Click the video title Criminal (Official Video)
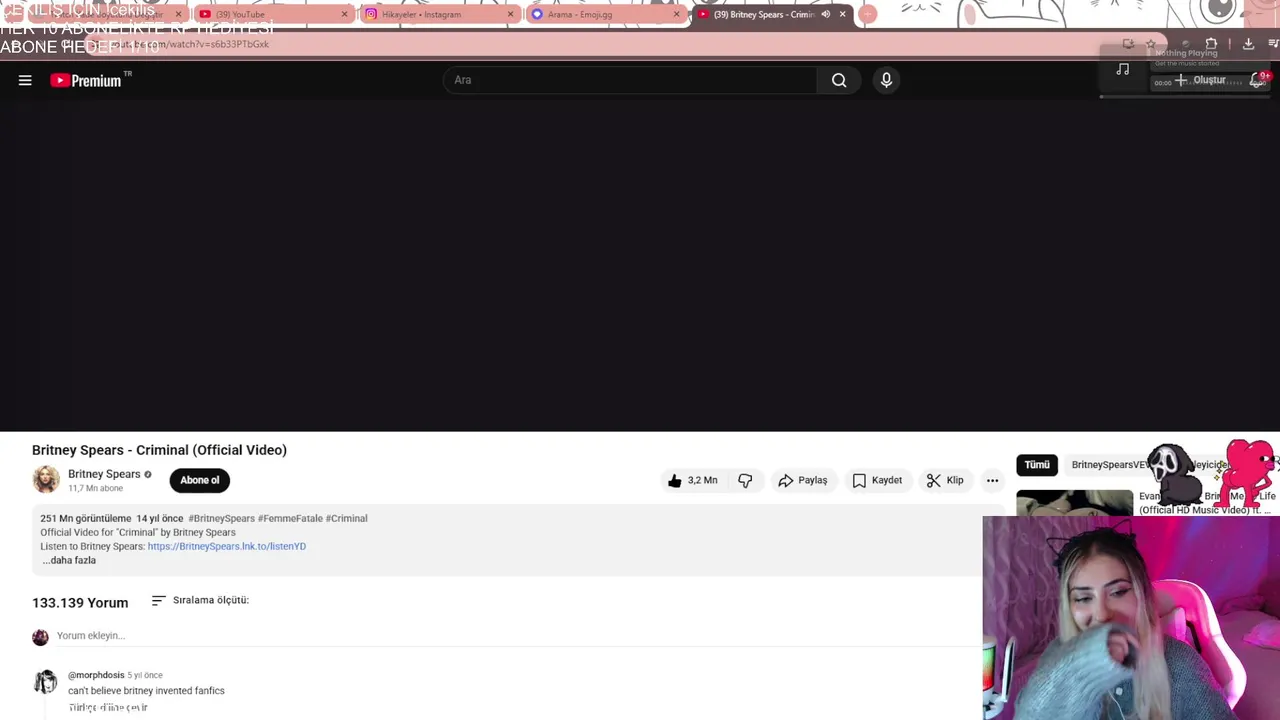 coord(159,450)
